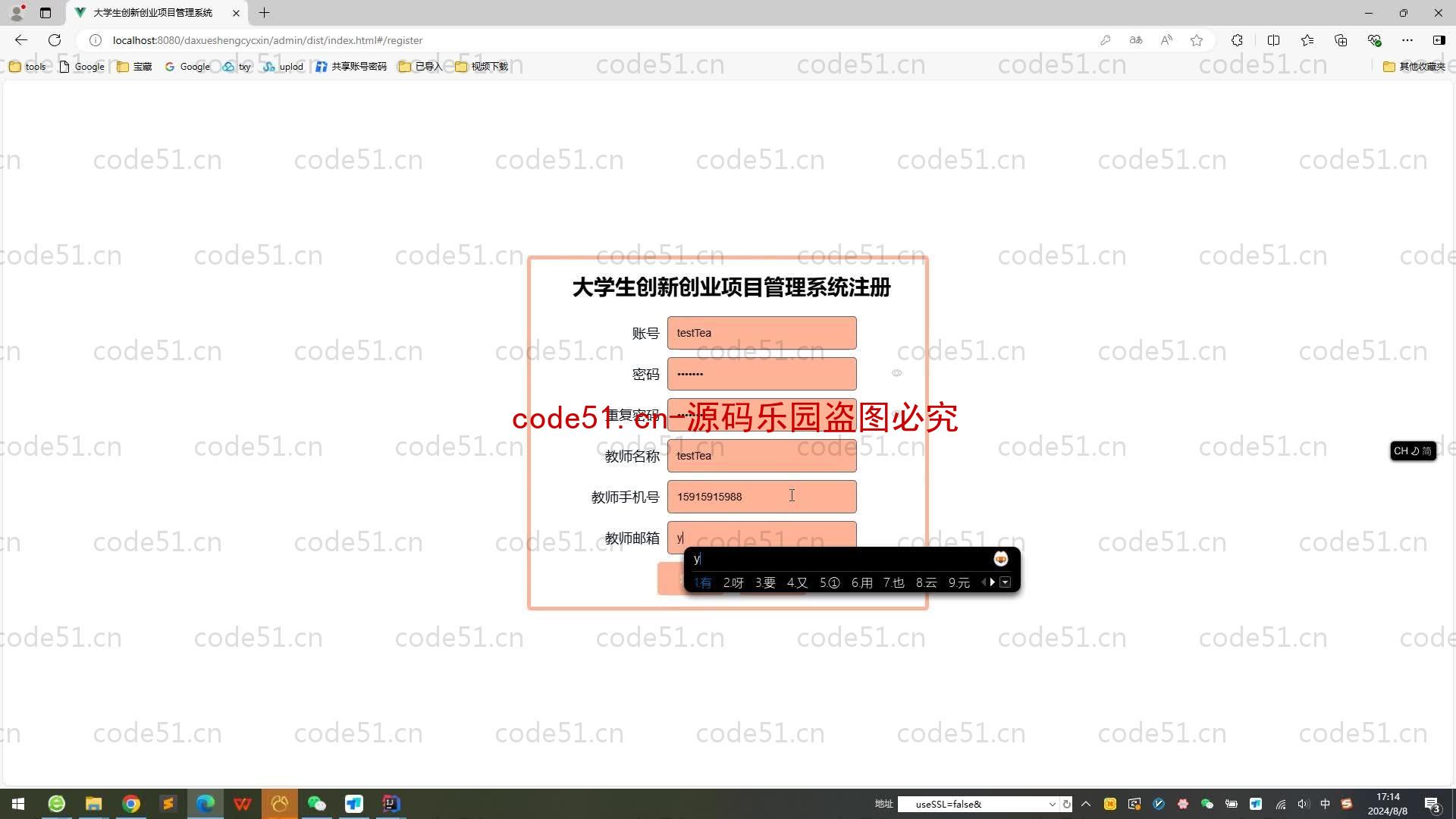Open the tab actions menu icon
The width and height of the screenshot is (1456, 819).
click(x=45, y=13)
